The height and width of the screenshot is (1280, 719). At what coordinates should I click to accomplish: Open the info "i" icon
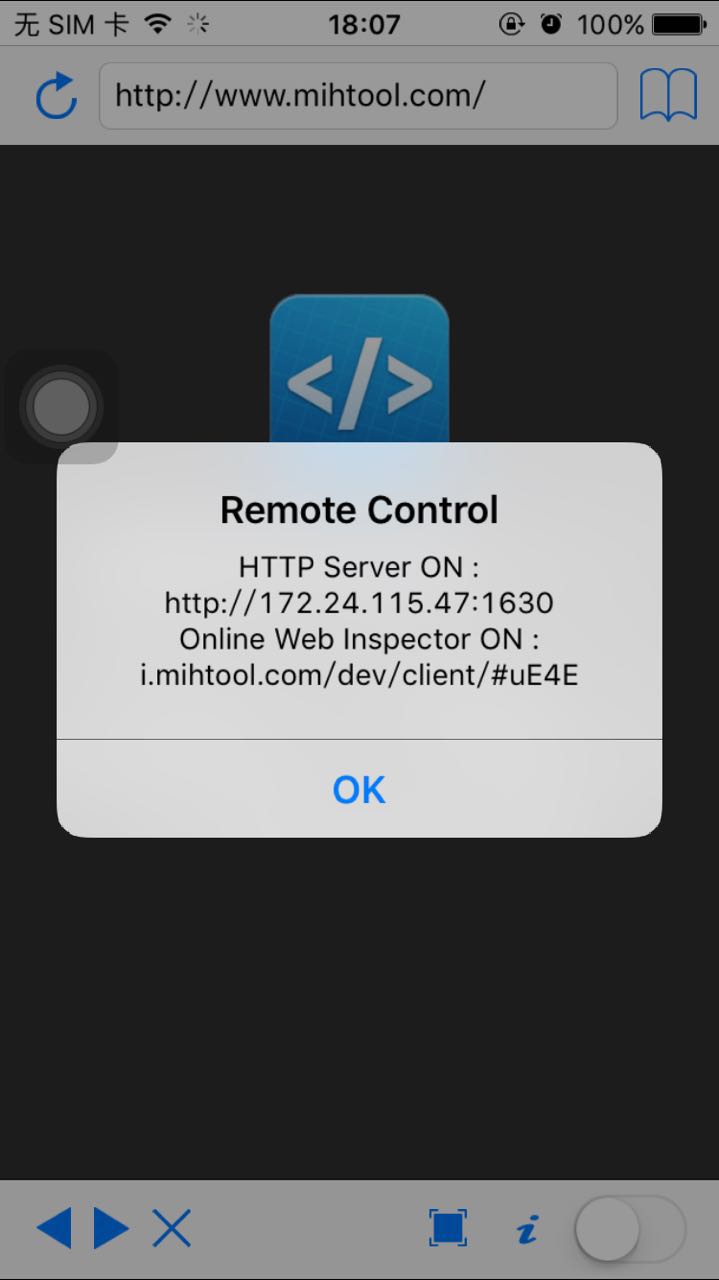528,1229
